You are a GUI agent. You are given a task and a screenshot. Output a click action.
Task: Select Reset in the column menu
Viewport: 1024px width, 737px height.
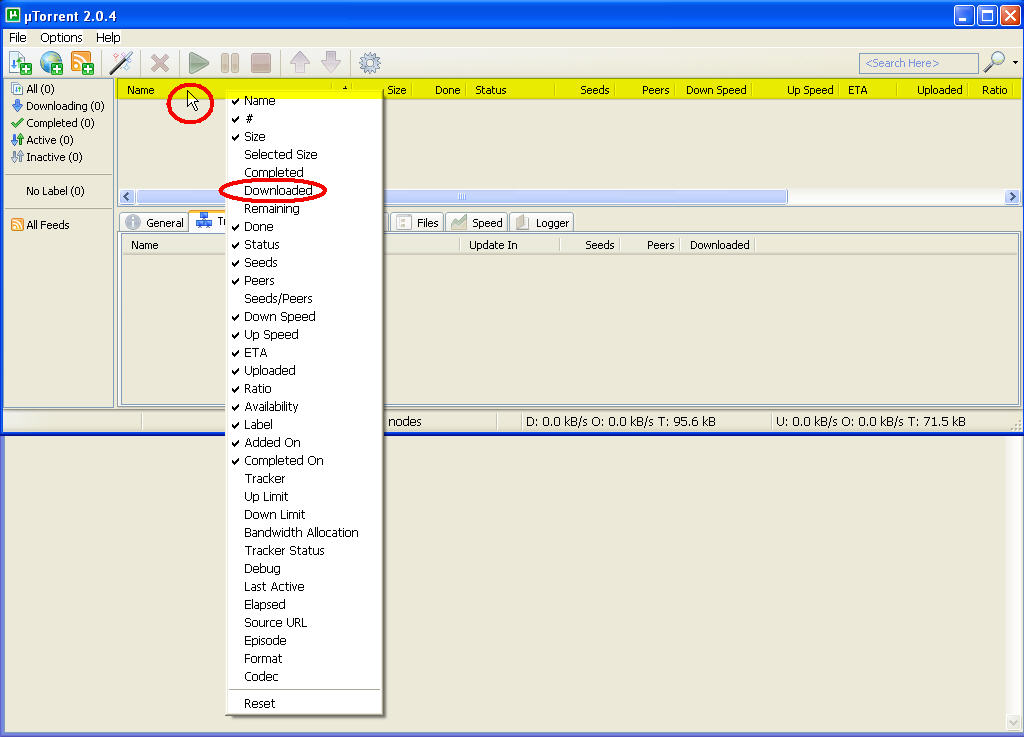[x=259, y=704]
